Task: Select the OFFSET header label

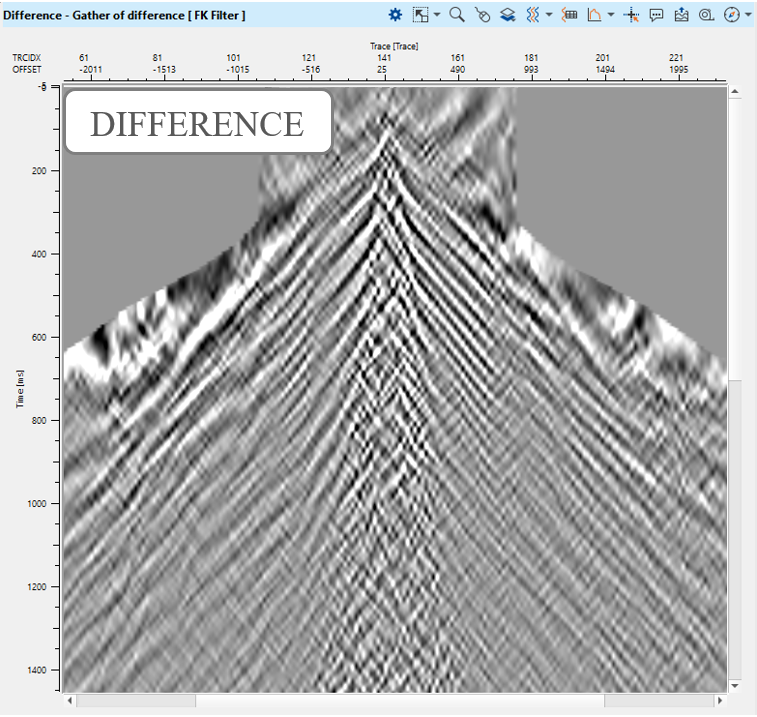Action: click(x=27, y=70)
